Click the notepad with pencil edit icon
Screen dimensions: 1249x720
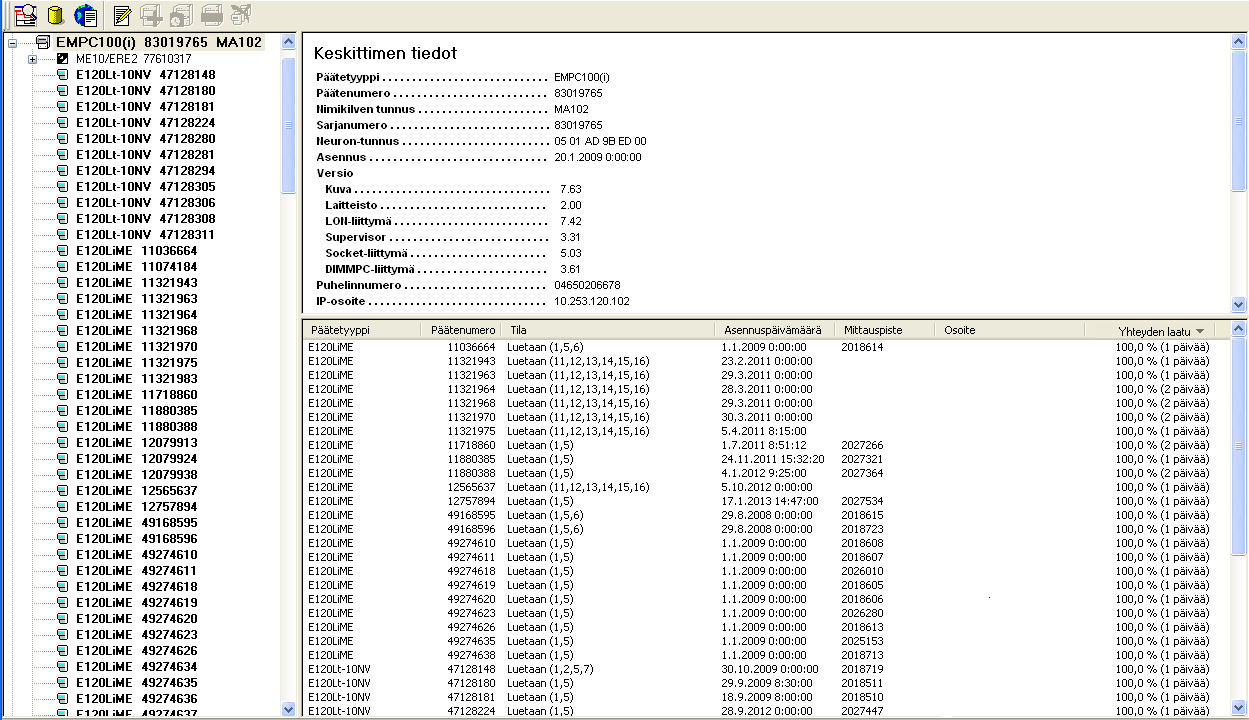[122, 15]
